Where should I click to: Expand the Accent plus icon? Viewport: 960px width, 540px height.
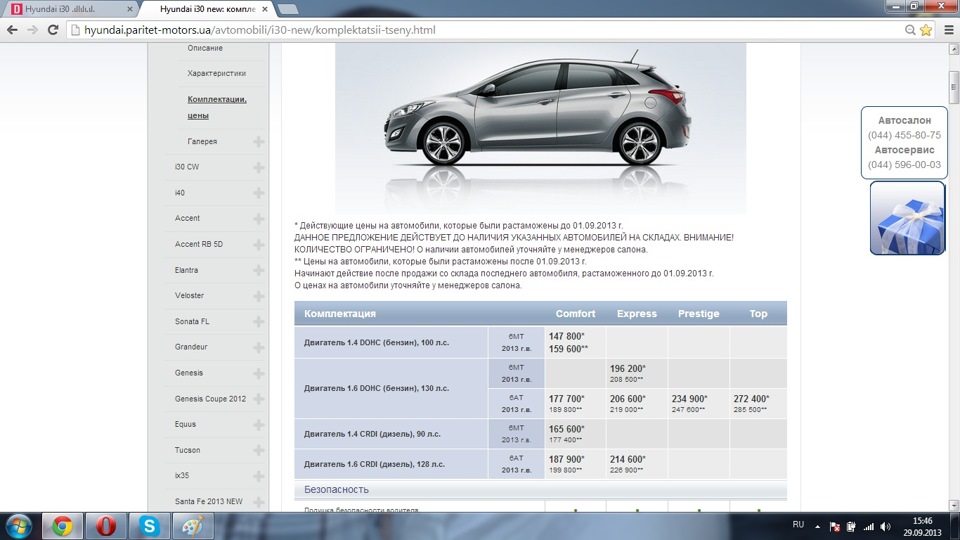pyautogui.click(x=258, y=219)
